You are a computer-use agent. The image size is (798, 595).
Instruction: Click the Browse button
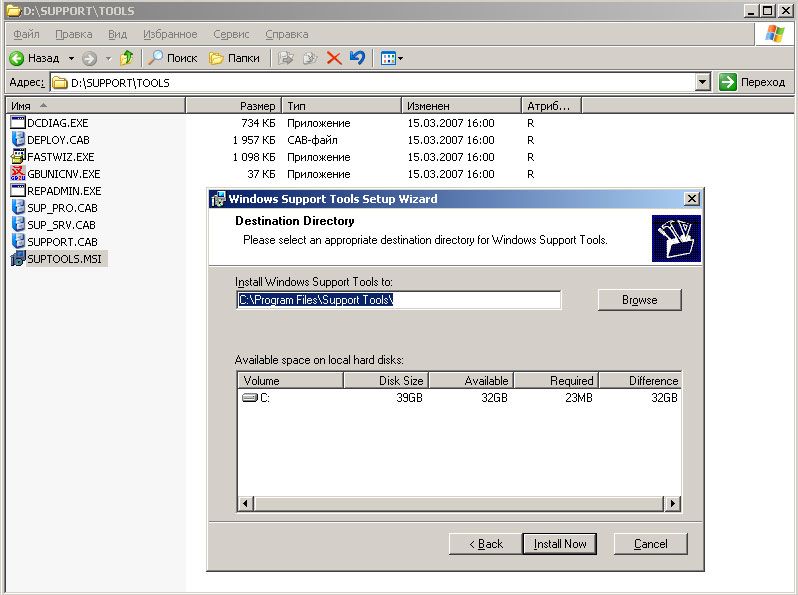[x=639, y=300]
